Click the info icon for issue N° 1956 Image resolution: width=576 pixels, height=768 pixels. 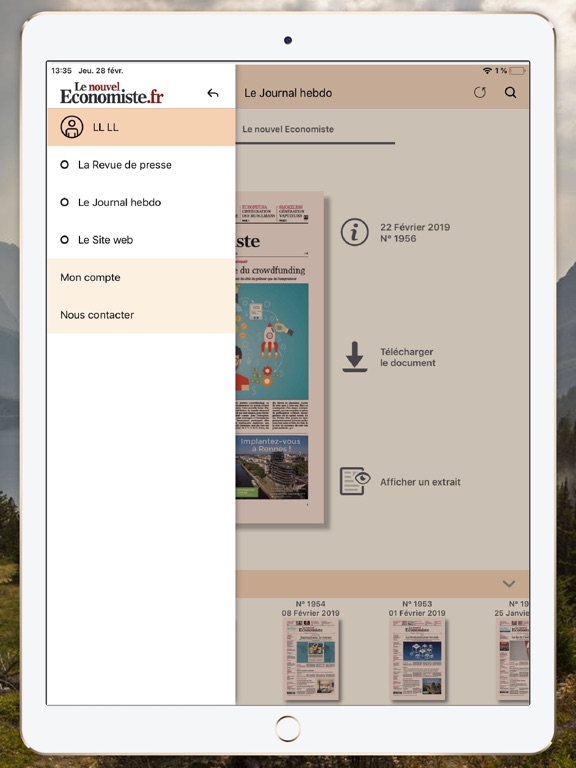tap(355, 232)
